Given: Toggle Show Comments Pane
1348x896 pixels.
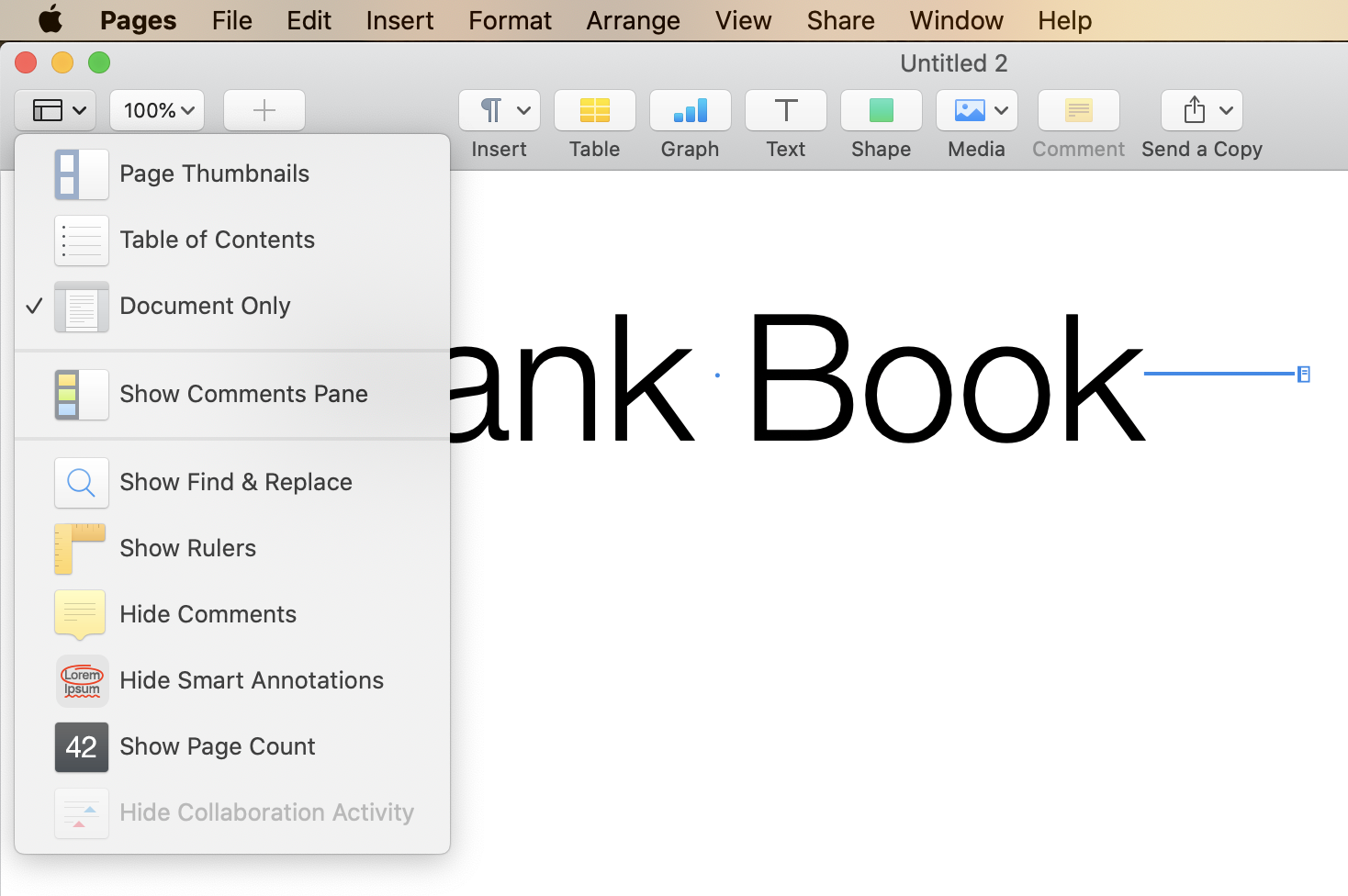Looking at the screenshot, I should [232, 395].
